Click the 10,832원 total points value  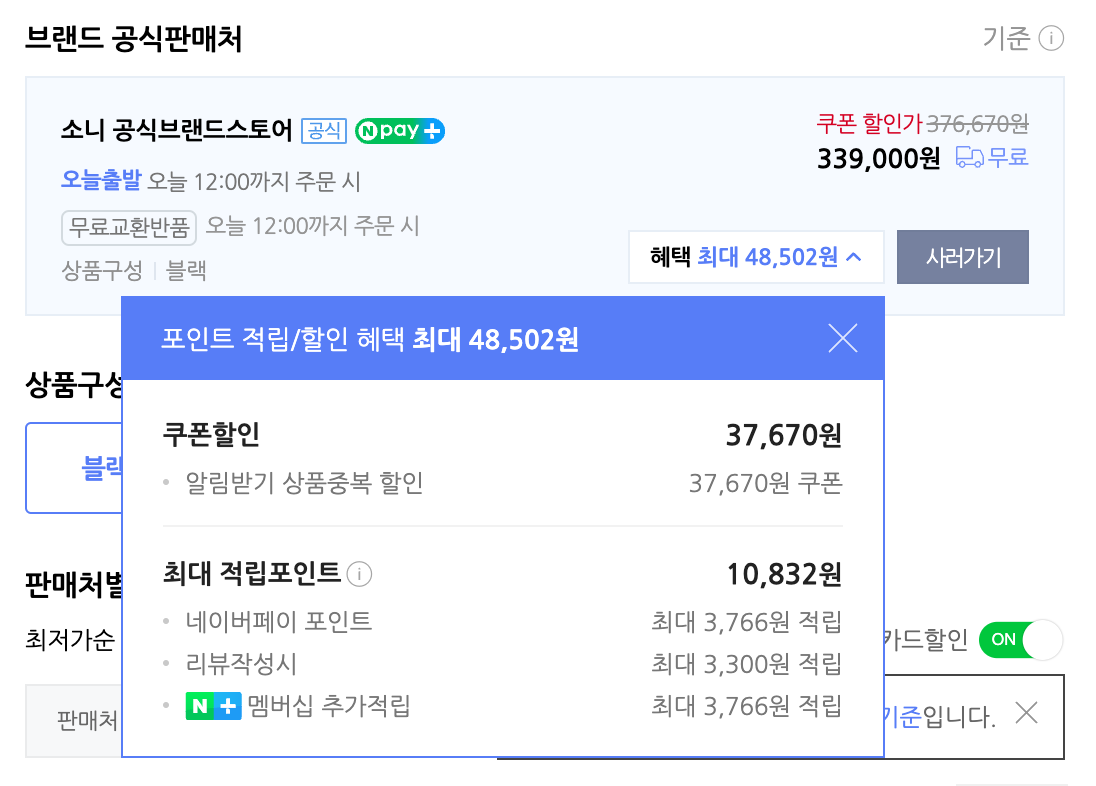pos(784,574)
